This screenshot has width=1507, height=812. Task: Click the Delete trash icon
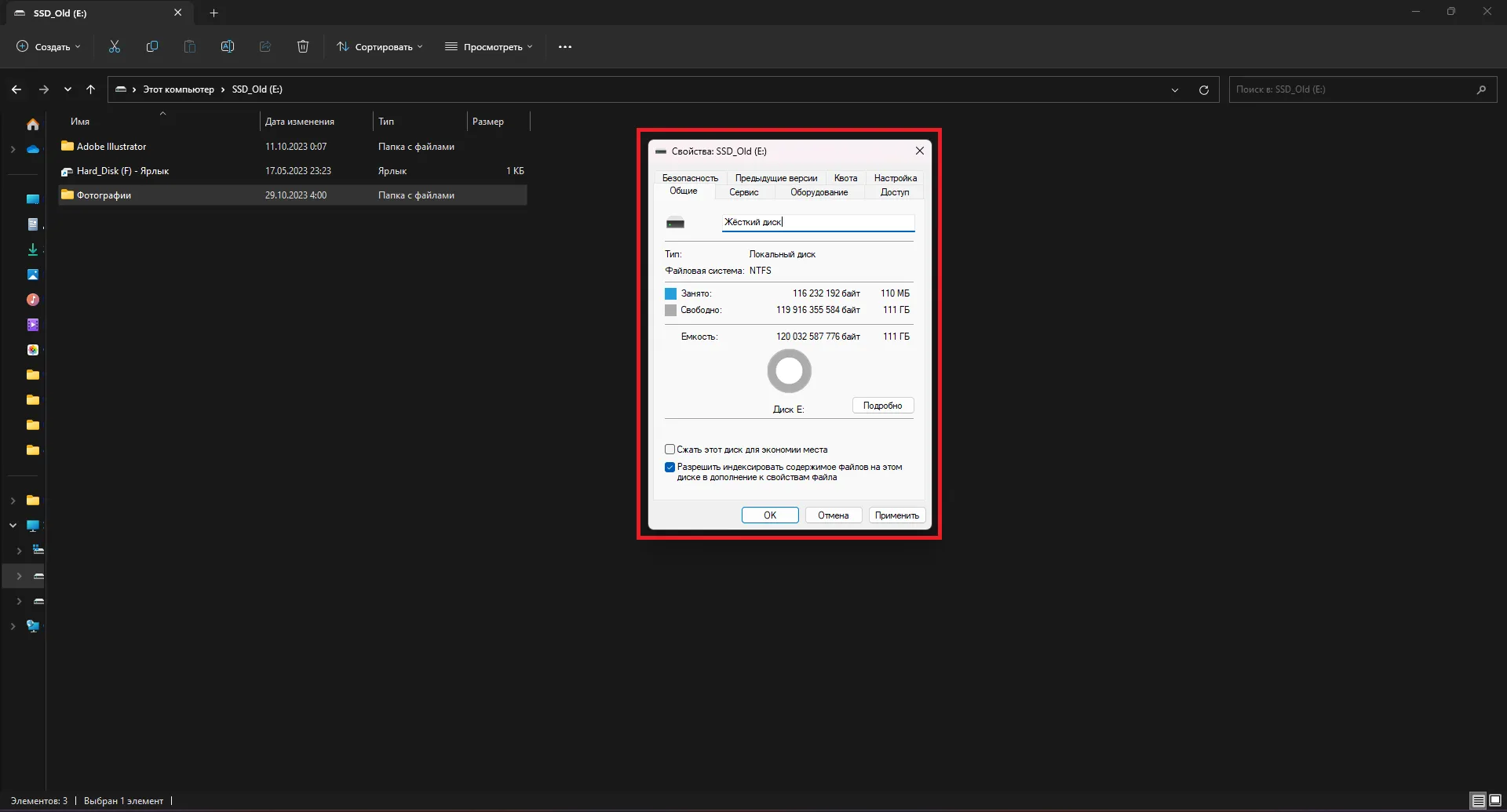click(303, 47)
